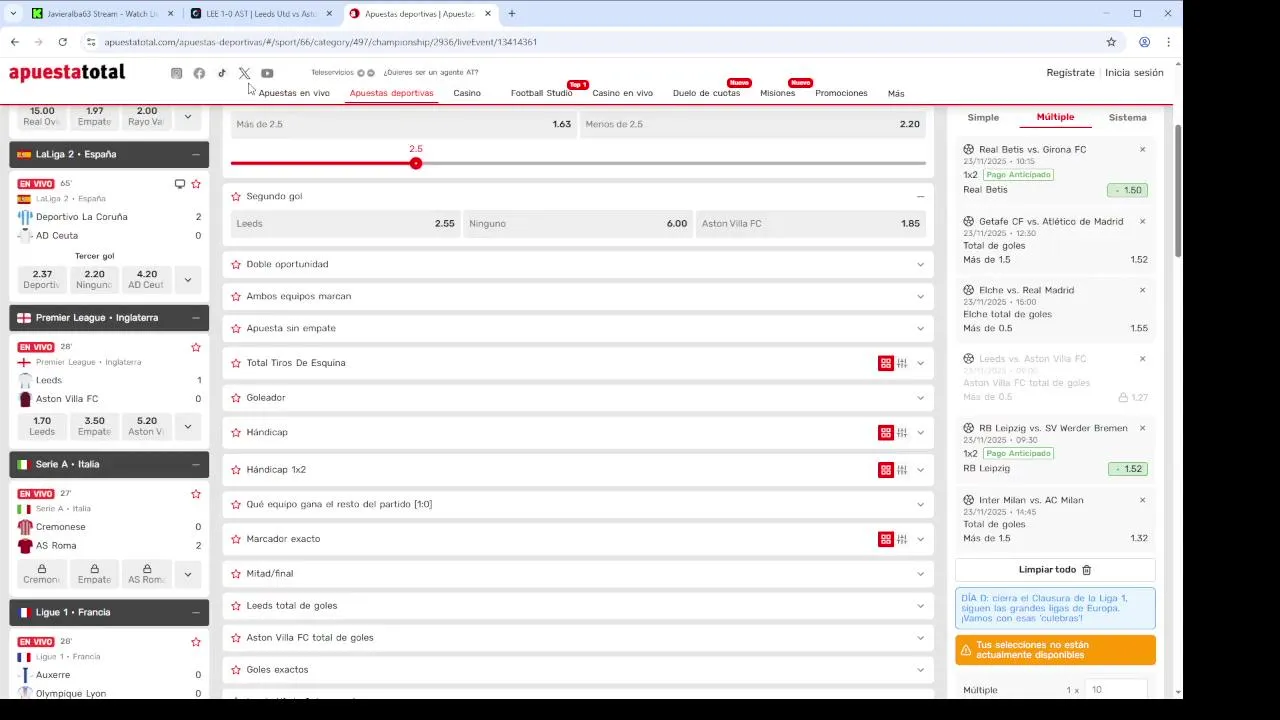Favorite the Deportivo La Coruña match star
Viewport: 1280px width, 720px height.
(196, 184)
